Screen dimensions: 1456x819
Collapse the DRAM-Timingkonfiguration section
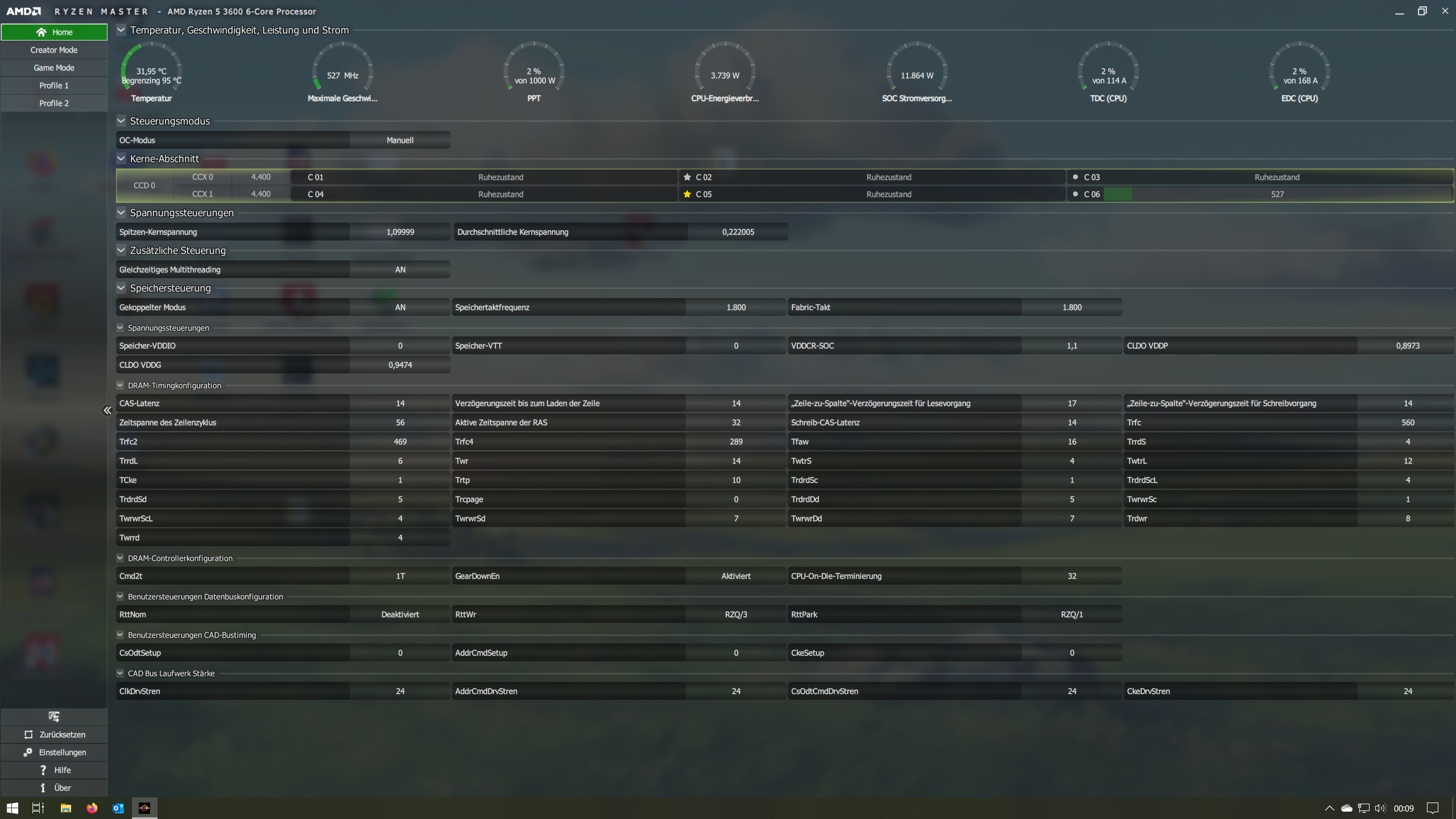(120, 385)
